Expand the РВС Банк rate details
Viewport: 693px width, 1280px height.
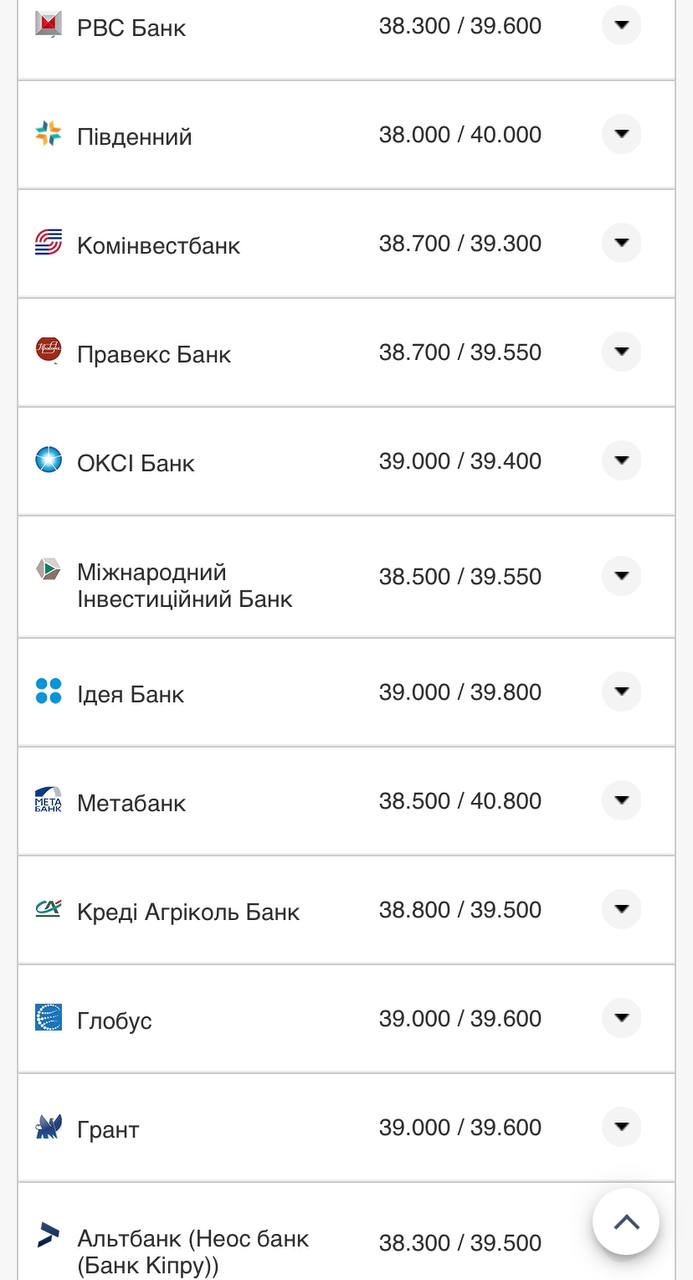pos(621,25)
